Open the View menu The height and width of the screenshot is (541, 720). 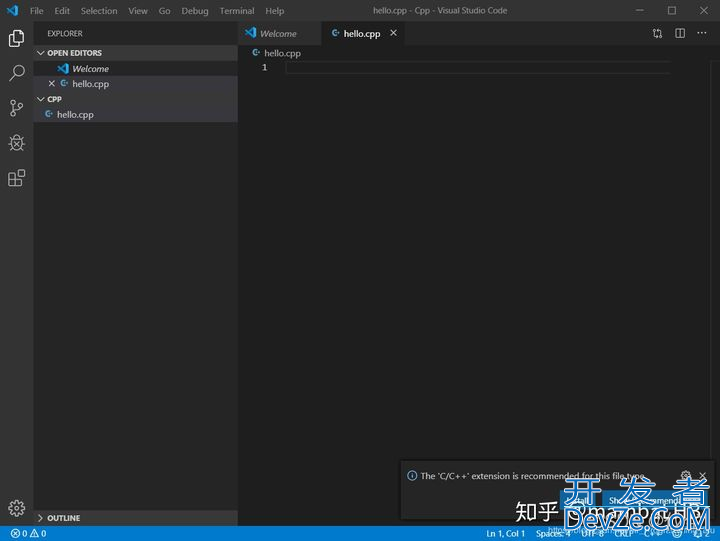coord(138,11)
